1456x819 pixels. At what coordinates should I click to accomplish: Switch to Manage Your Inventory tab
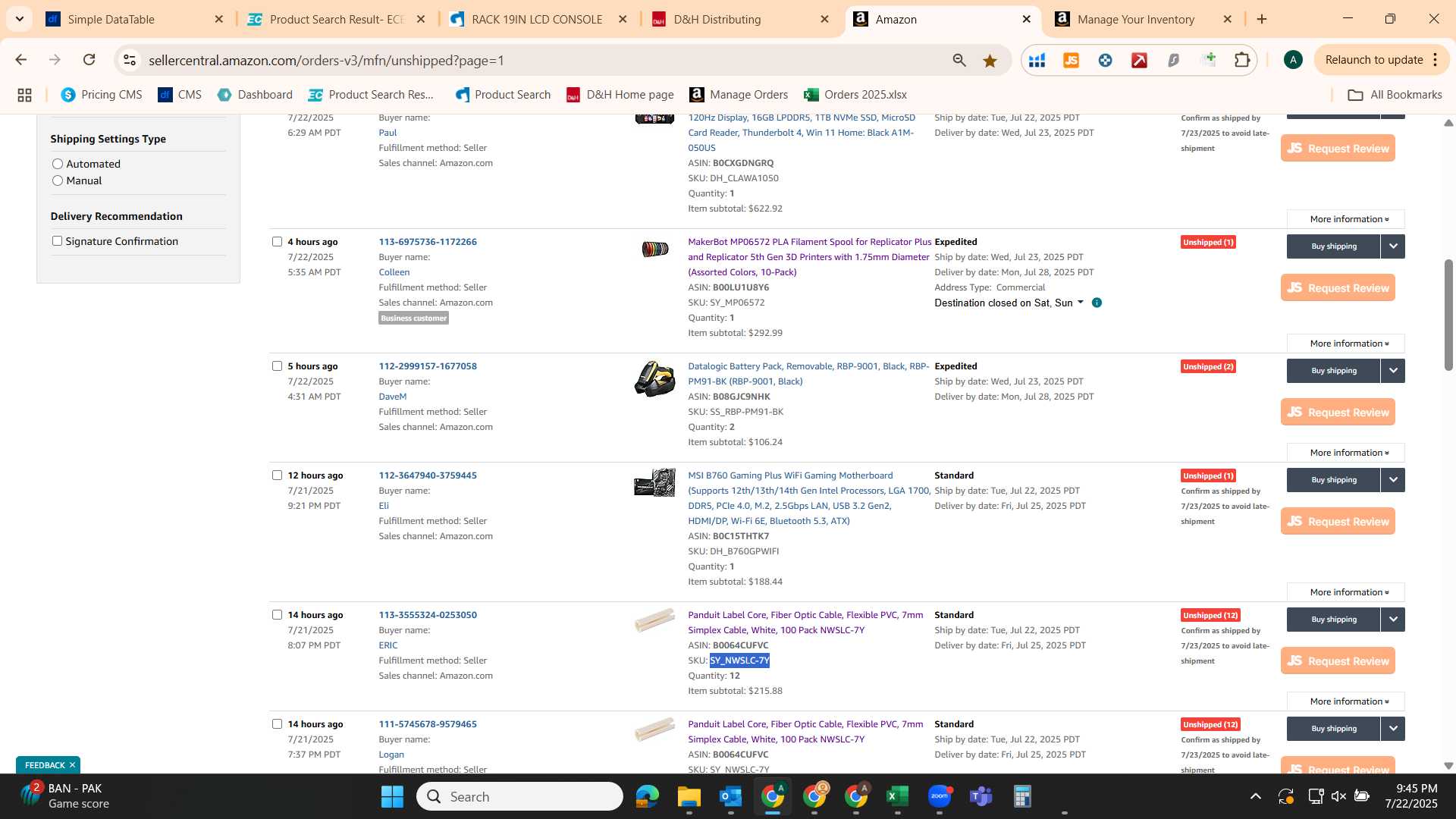pyautogui.click(x=1143, y=19)
